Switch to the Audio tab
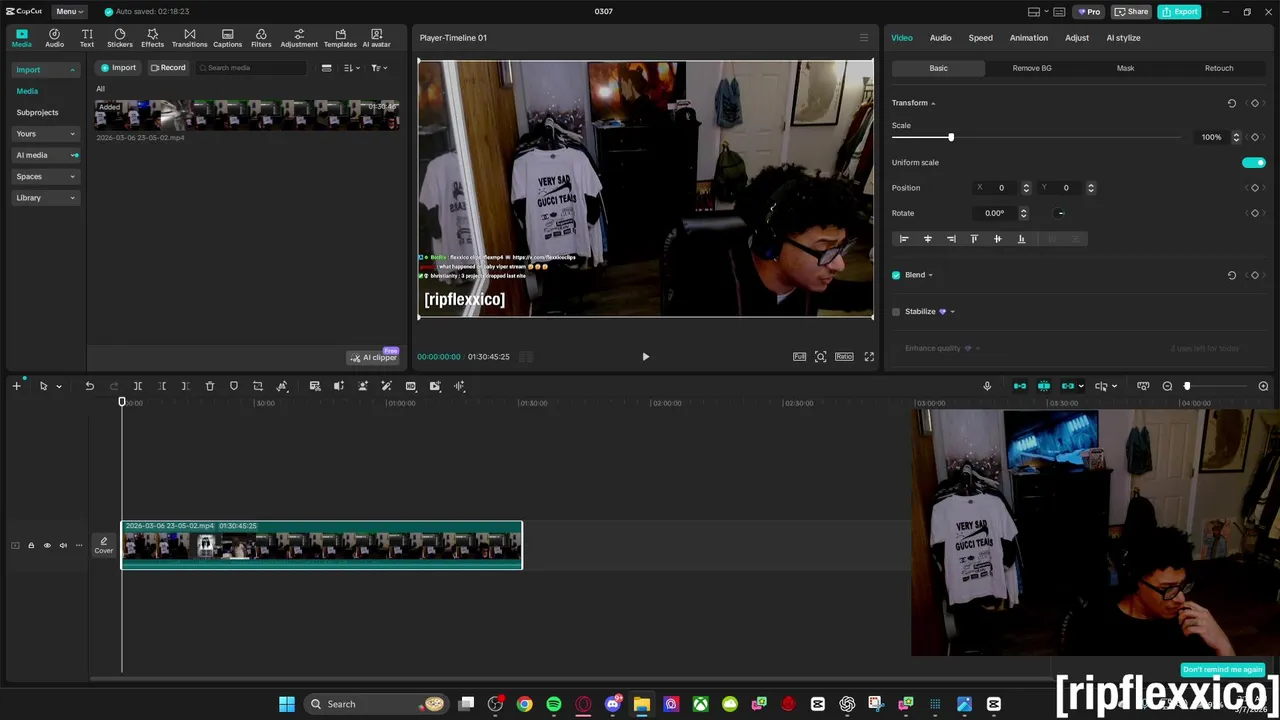 pos(940,38)
